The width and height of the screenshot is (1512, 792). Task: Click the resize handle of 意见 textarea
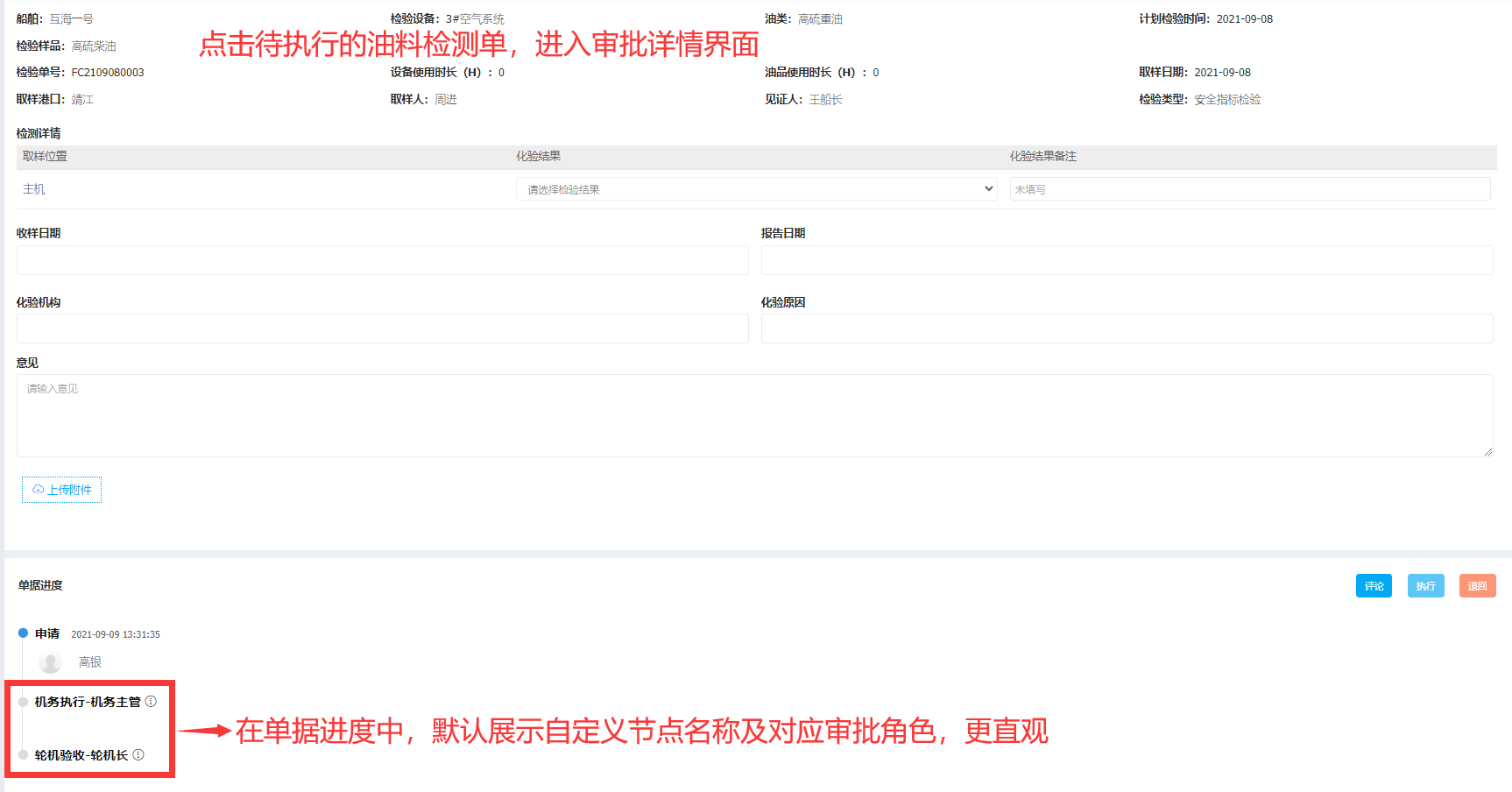1488,452
